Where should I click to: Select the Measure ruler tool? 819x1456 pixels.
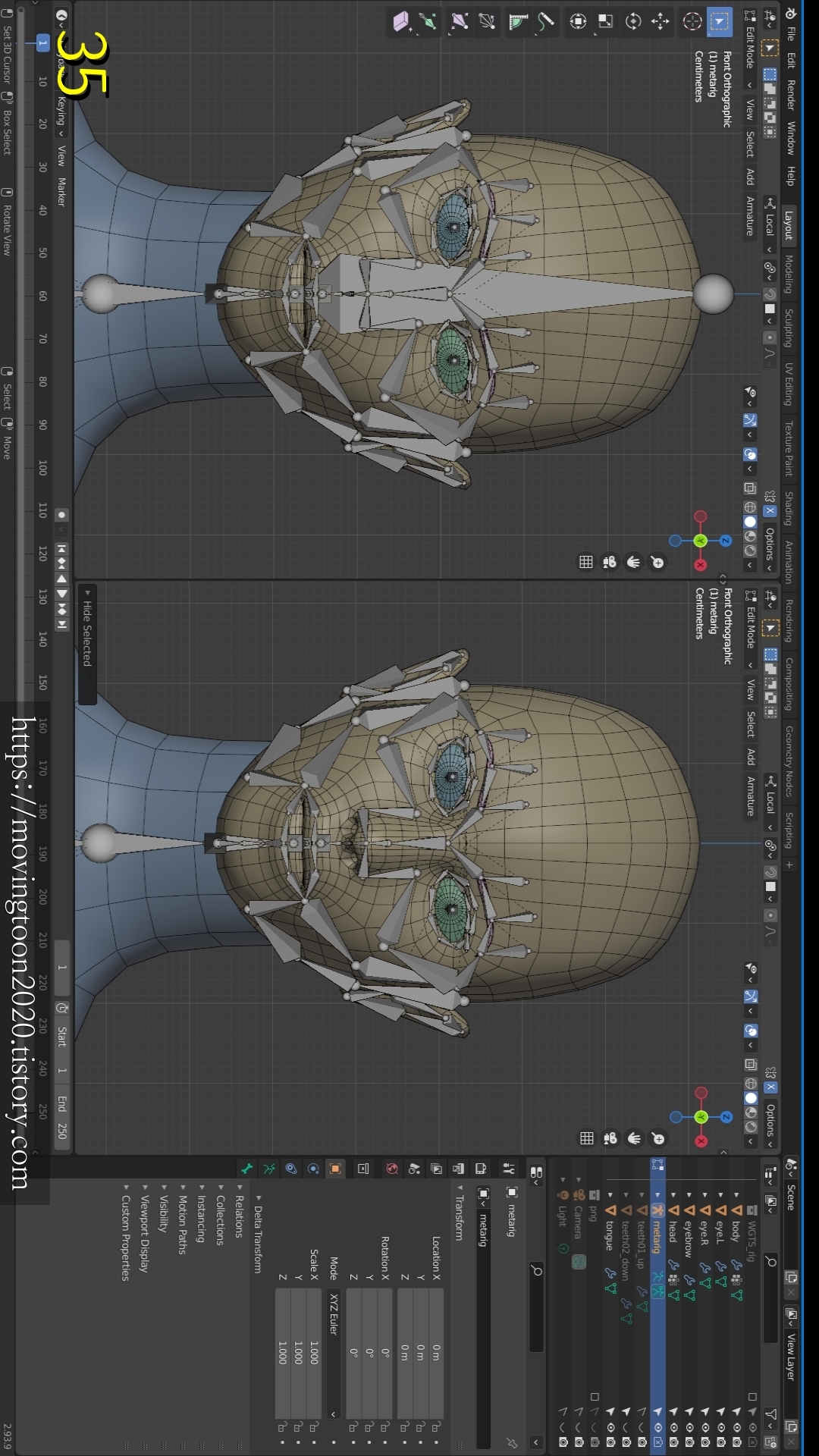click(x=519, y=21)
